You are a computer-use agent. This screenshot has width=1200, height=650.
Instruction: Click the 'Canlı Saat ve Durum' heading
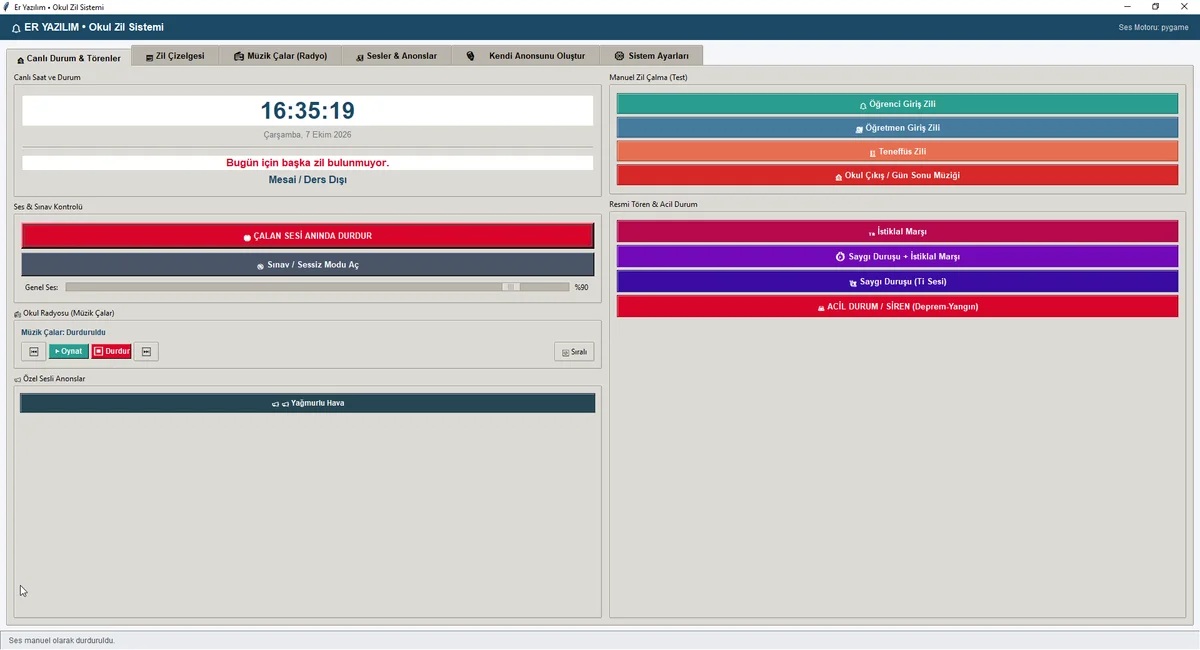click(47, 77)
